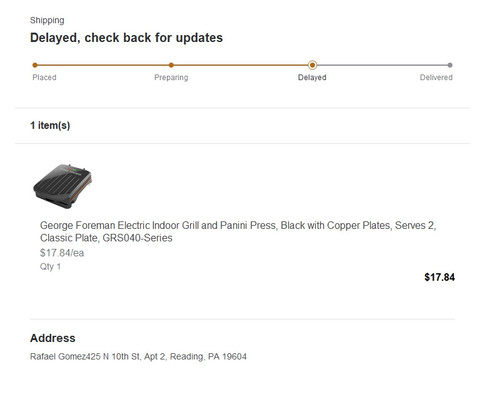Click the Shipping section label

pos(47,20)
